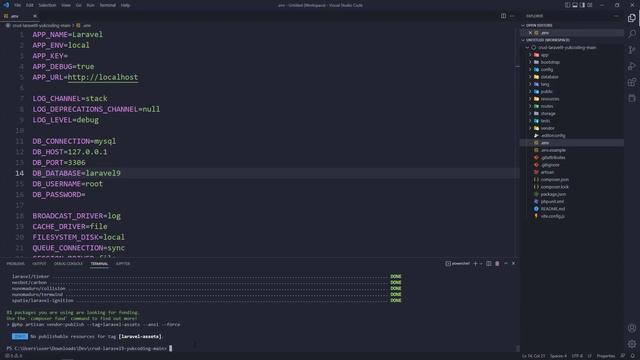Switch to the Debug Console tab

click(x=68, y=264)
